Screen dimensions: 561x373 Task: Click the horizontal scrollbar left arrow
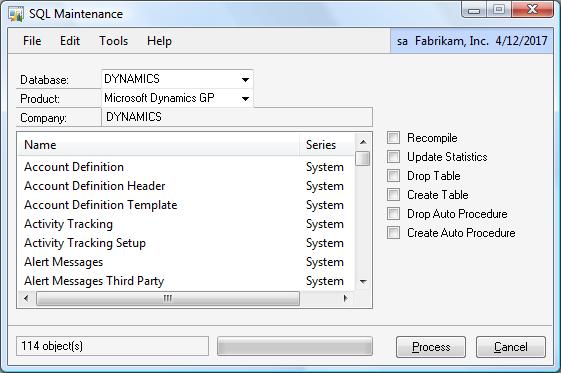click(26, 298)
